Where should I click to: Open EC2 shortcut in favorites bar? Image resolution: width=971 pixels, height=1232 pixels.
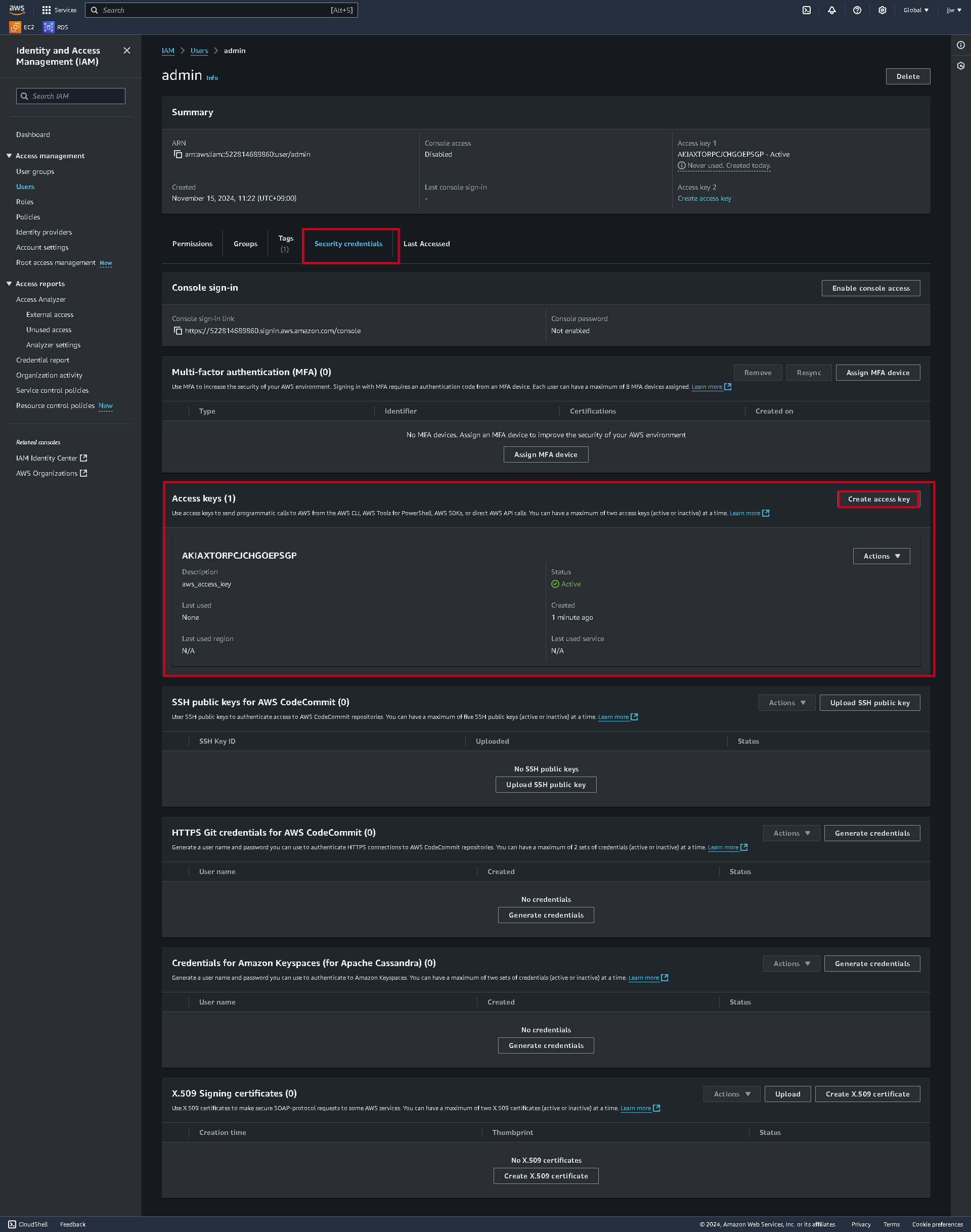pyautogui.click(x=22, y=27)
